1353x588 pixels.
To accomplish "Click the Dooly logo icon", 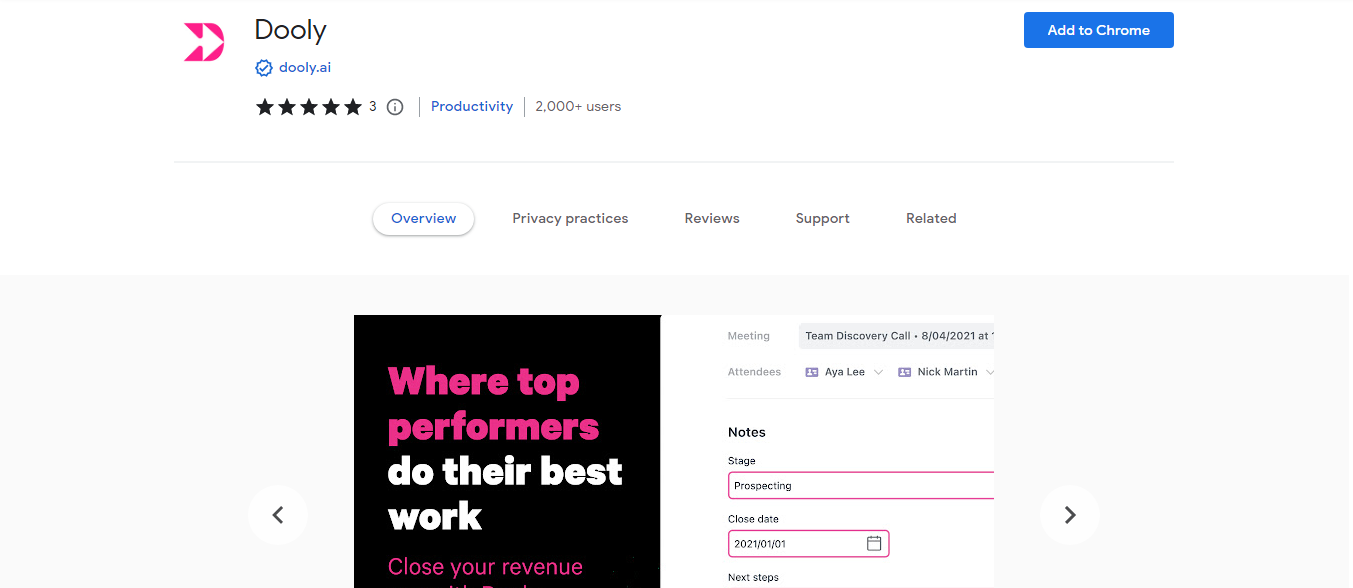I will pos(203,40).
